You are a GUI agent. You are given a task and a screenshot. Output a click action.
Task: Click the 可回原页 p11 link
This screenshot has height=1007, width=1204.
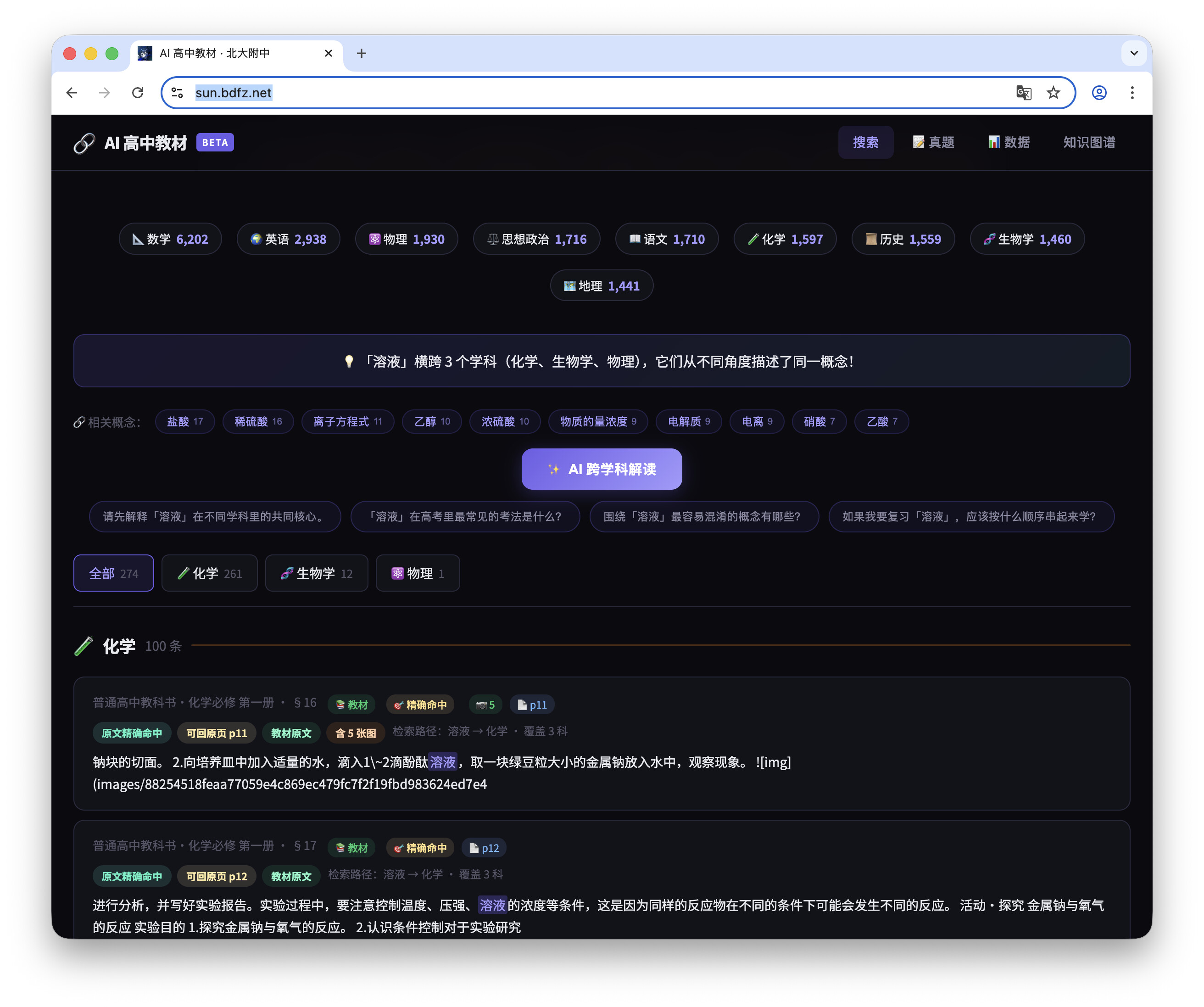click(x=216, y=733)
